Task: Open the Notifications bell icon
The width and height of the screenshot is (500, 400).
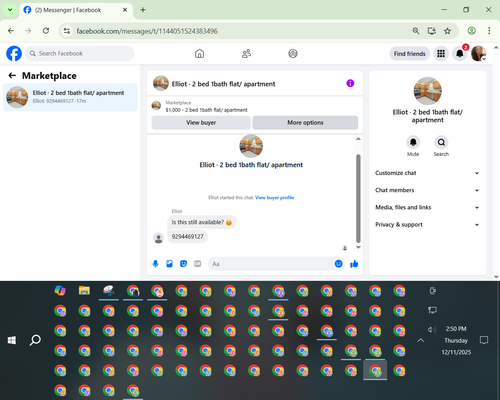Action: click(460, 53)
